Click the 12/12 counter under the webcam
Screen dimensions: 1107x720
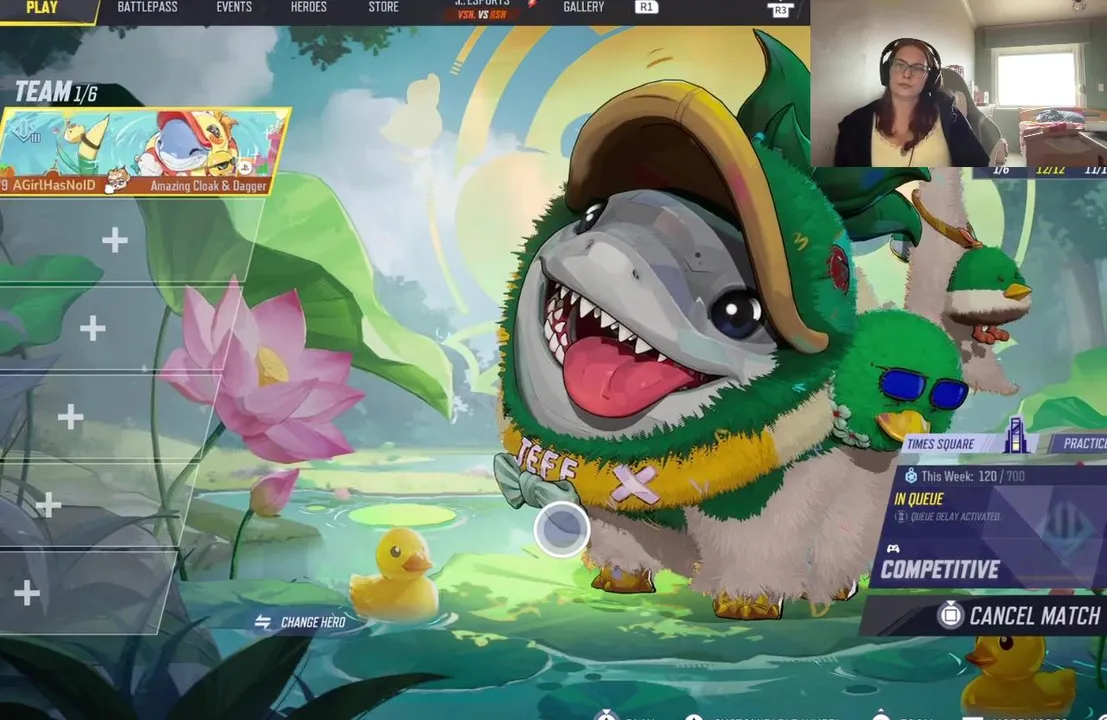coord(1050,170)
